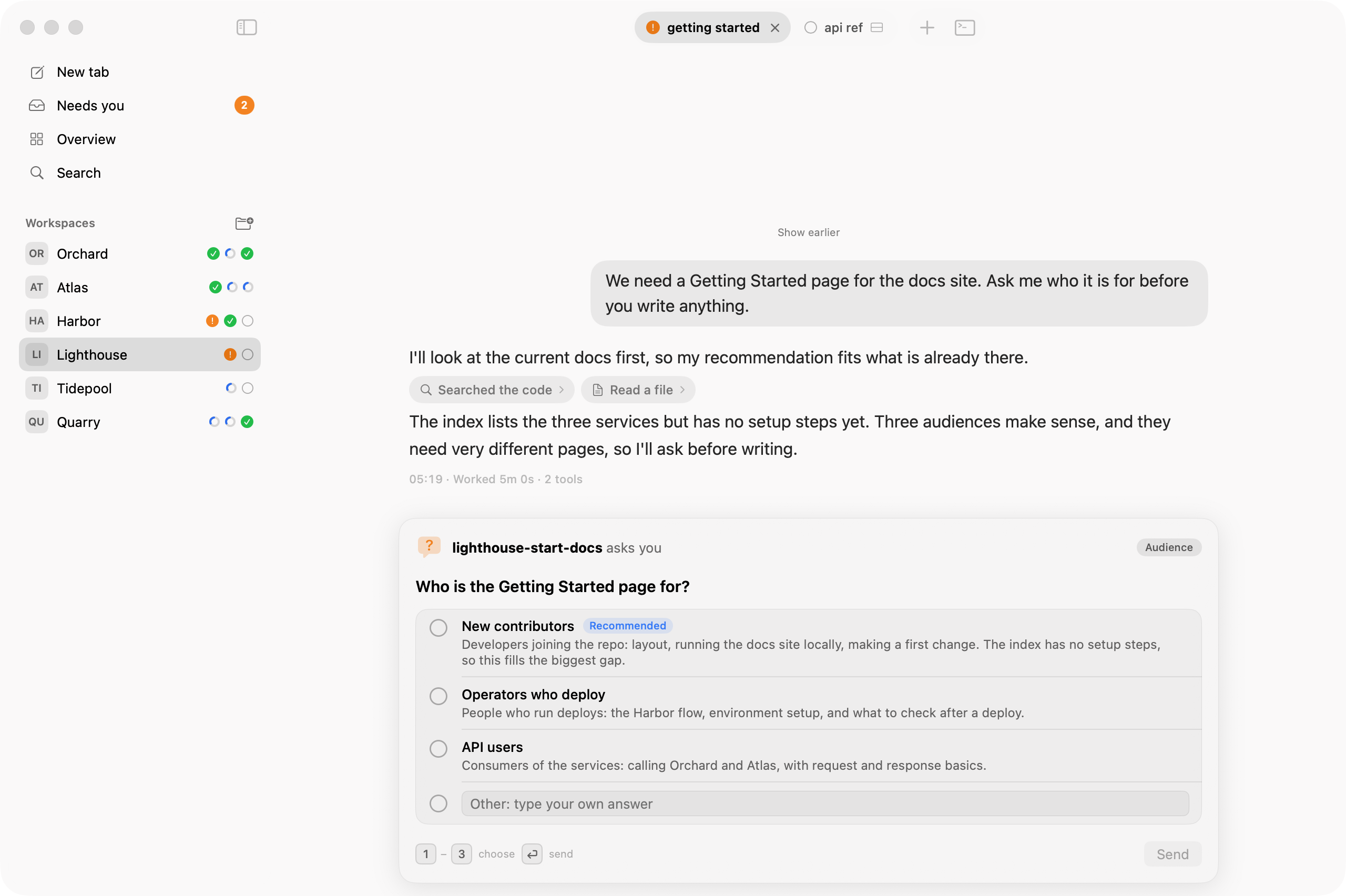Click the OR workspace avatar
The width and height of the screenshot is (1346, 896).
click(x=37, y=254)
